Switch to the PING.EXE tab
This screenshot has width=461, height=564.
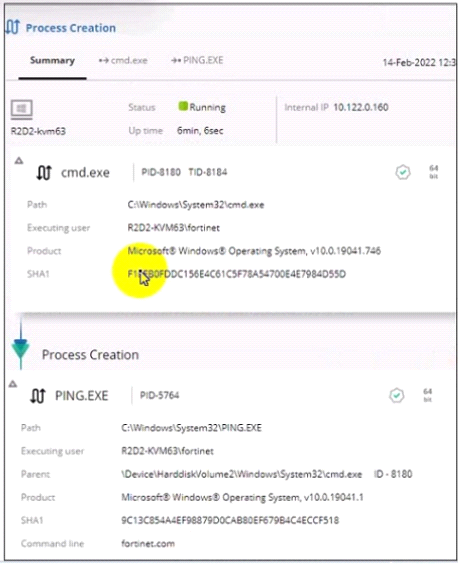click(197, 60)
